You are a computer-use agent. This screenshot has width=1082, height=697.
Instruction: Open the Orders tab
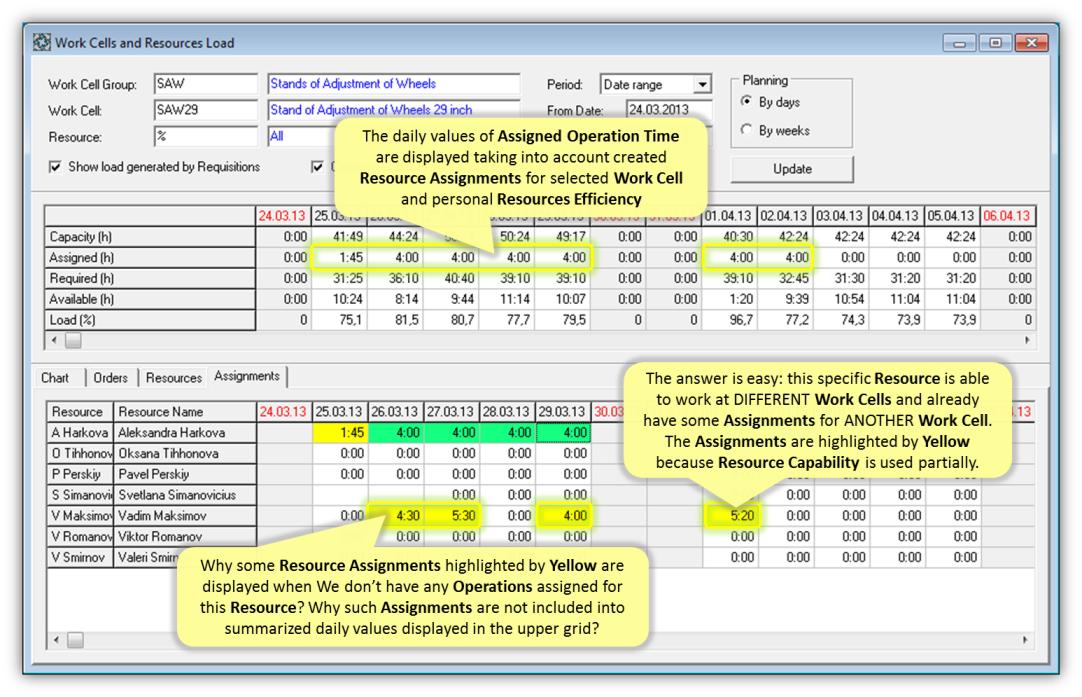[110, 377]
